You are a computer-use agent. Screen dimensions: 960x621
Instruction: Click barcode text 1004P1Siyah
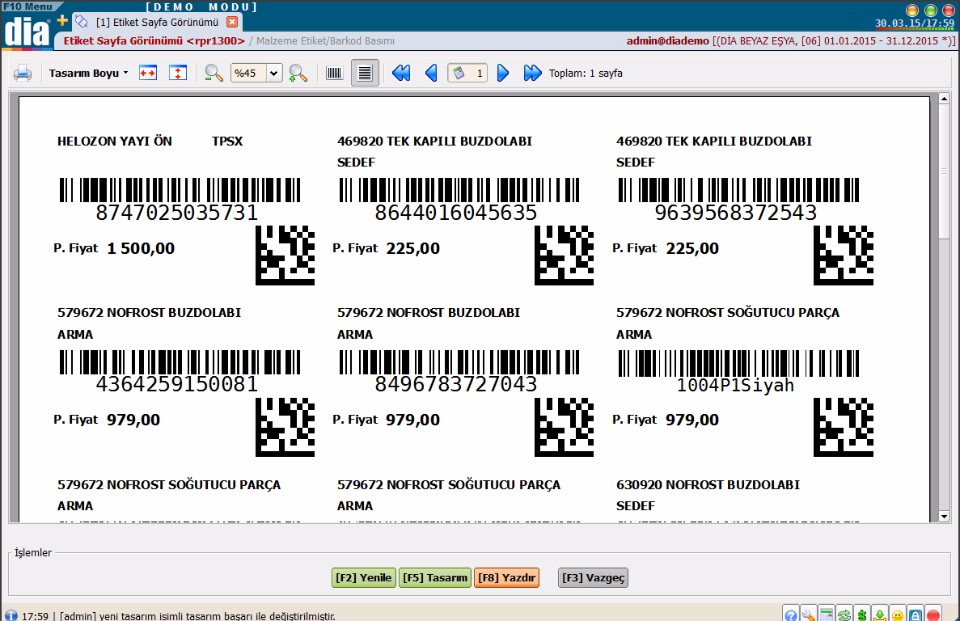click(735, 385)
